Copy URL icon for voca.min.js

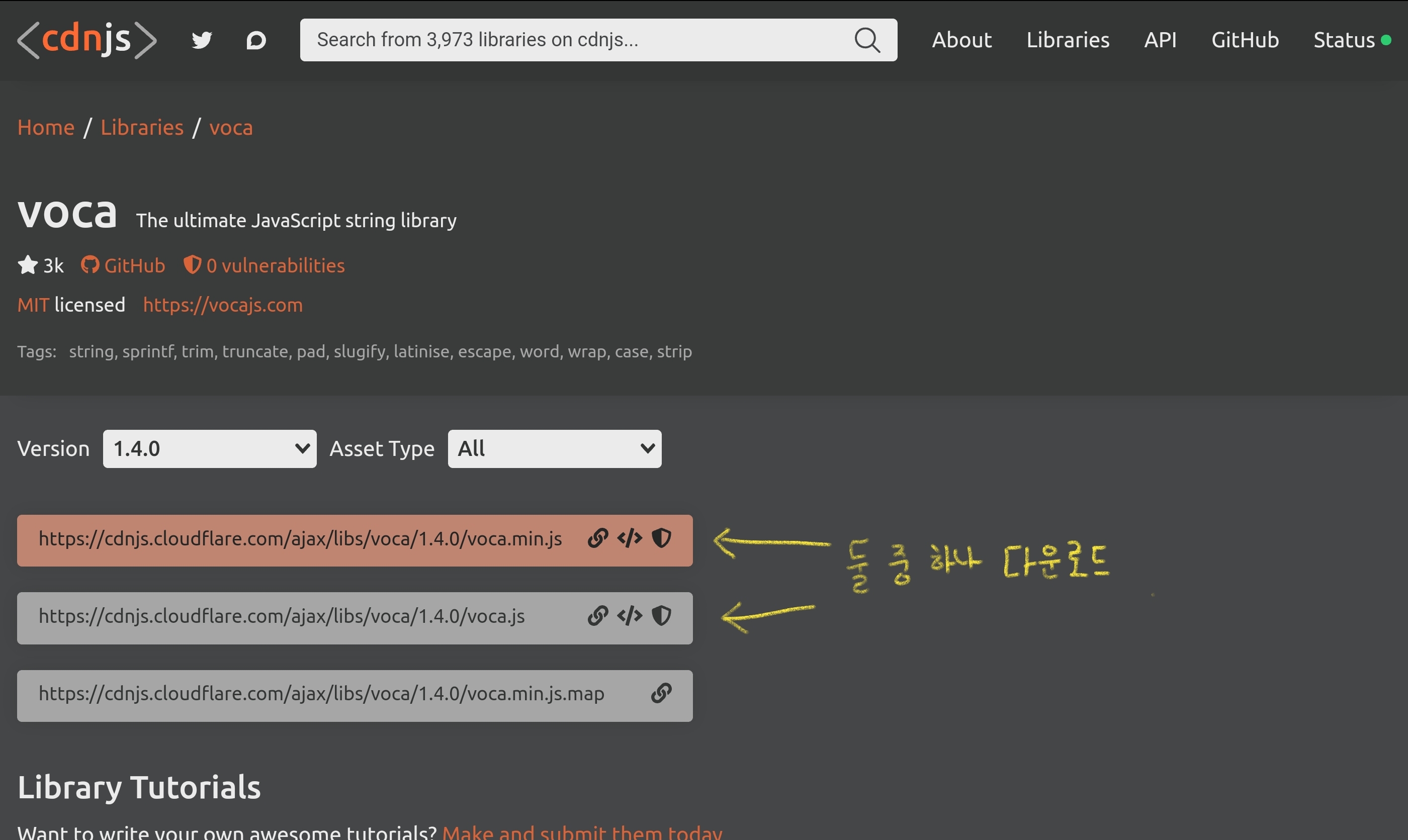coord(598,538)
